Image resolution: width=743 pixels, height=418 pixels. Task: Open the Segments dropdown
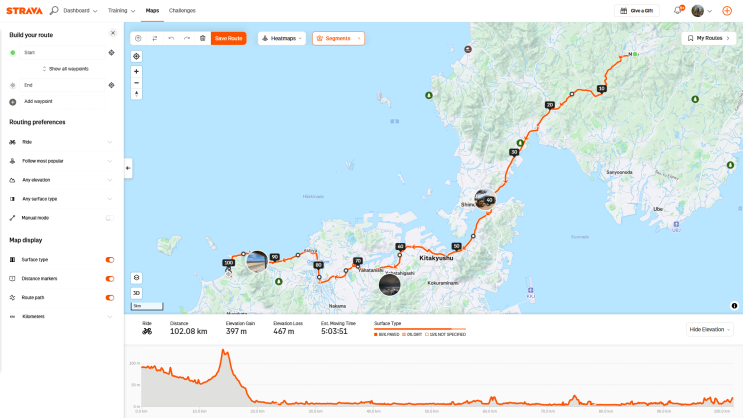[338, 38]
